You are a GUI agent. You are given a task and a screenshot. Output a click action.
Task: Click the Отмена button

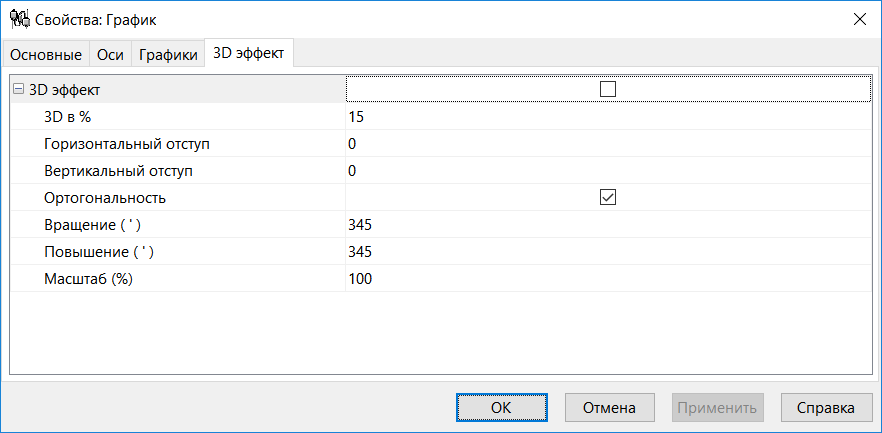click(x=610, y=408)
